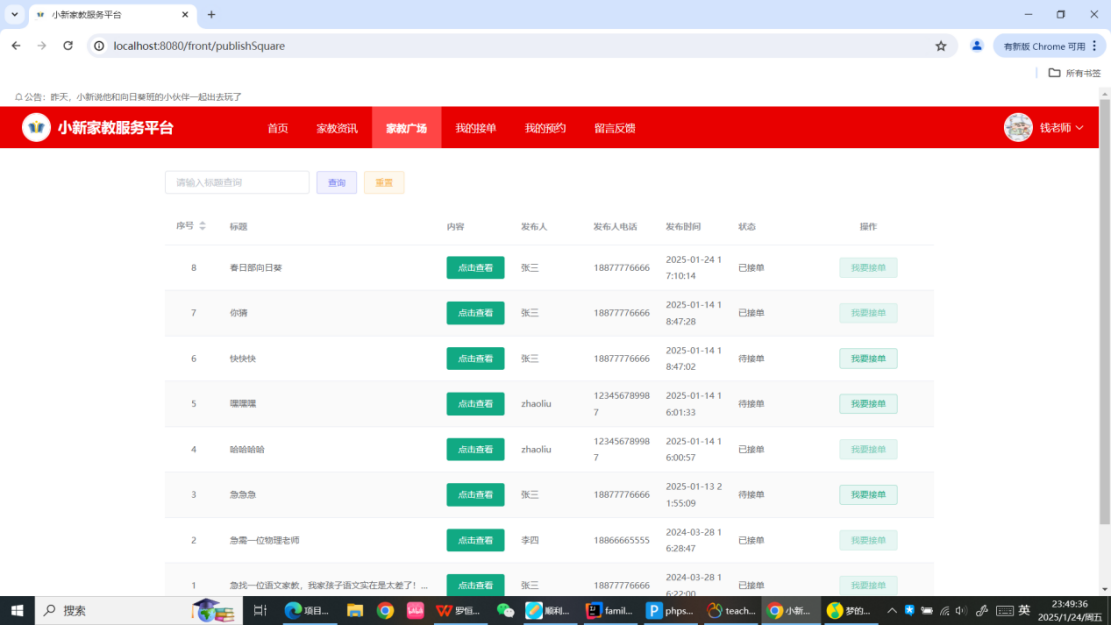Close the 小新家教服务平台 tab

coord(185,14)
